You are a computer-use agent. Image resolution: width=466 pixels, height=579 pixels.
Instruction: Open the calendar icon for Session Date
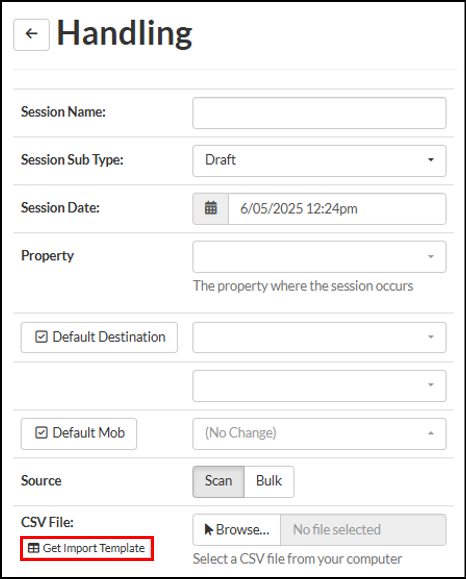210,209
